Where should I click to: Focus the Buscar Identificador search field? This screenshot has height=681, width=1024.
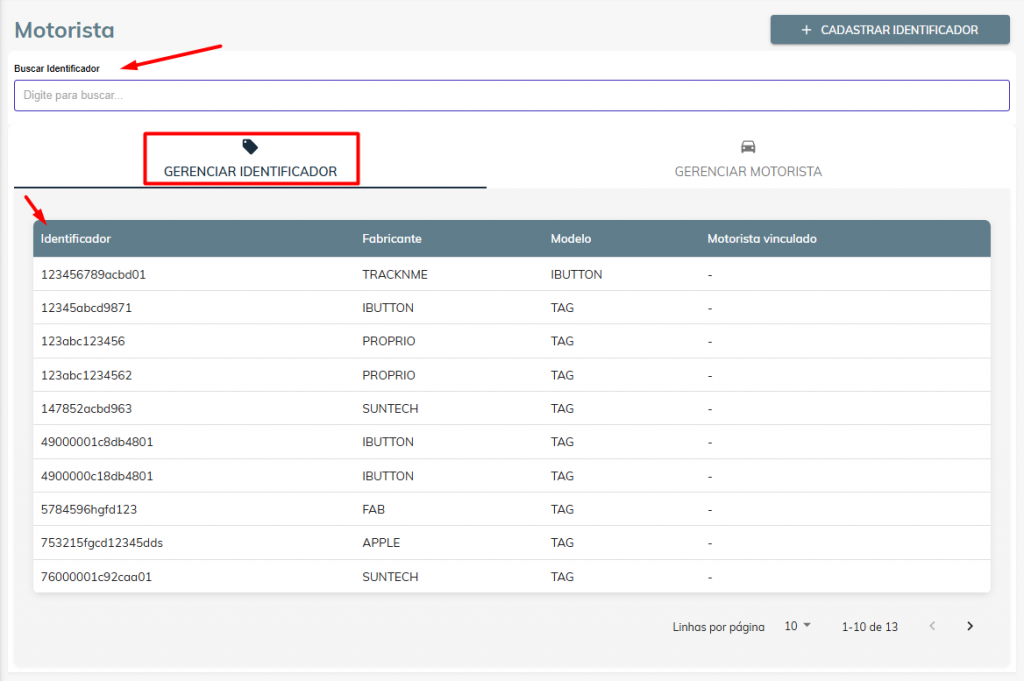point(511,95)
